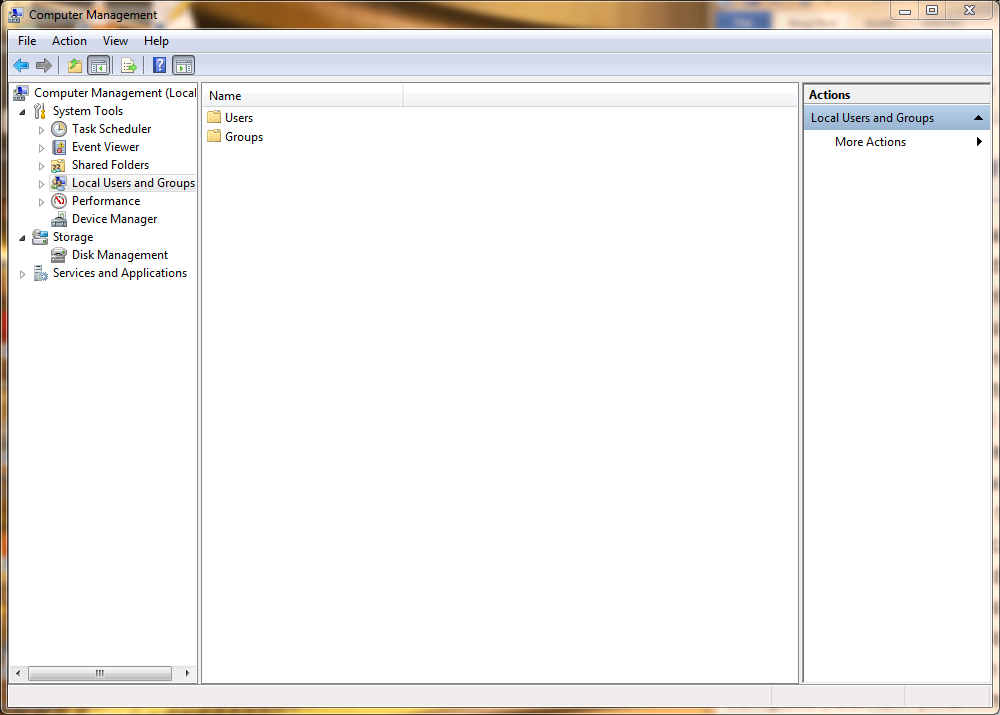Click the Computer Management title bar icon

(x=16, y=15)
